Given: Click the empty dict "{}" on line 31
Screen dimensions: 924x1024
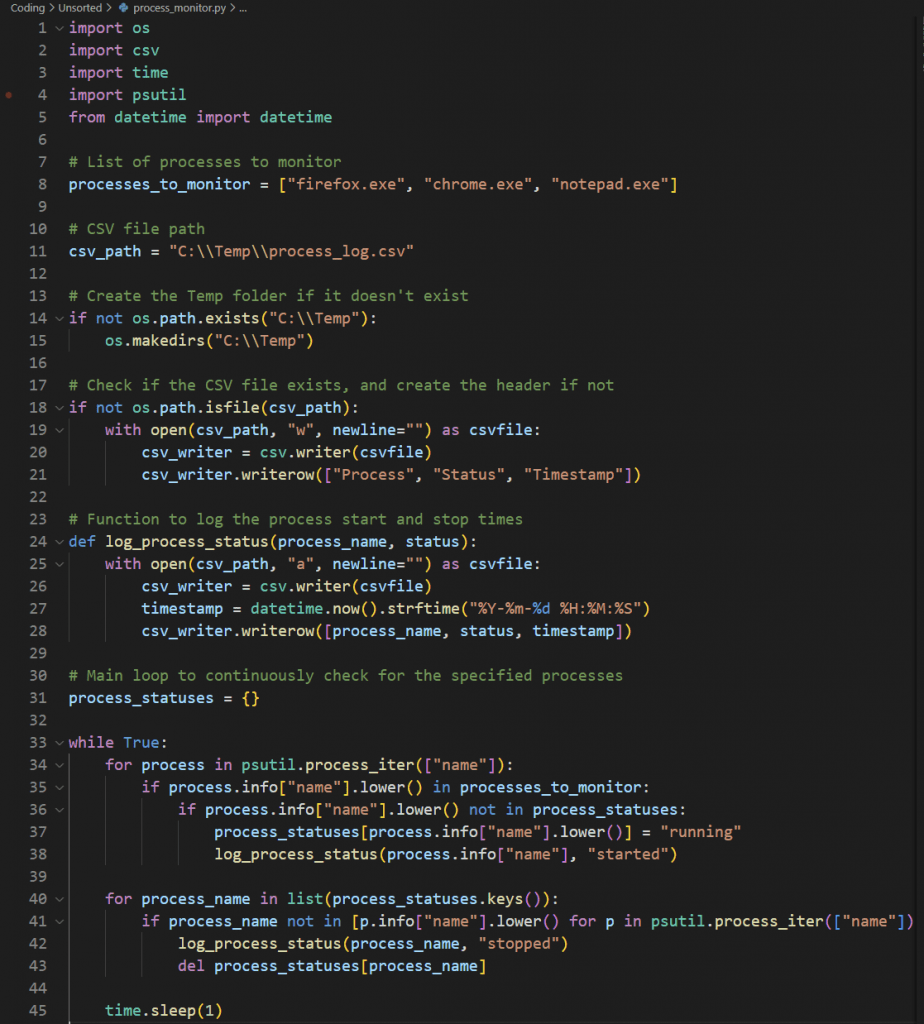Looking at the screenshot, I should pyautogui.click(x=251, y=698).
